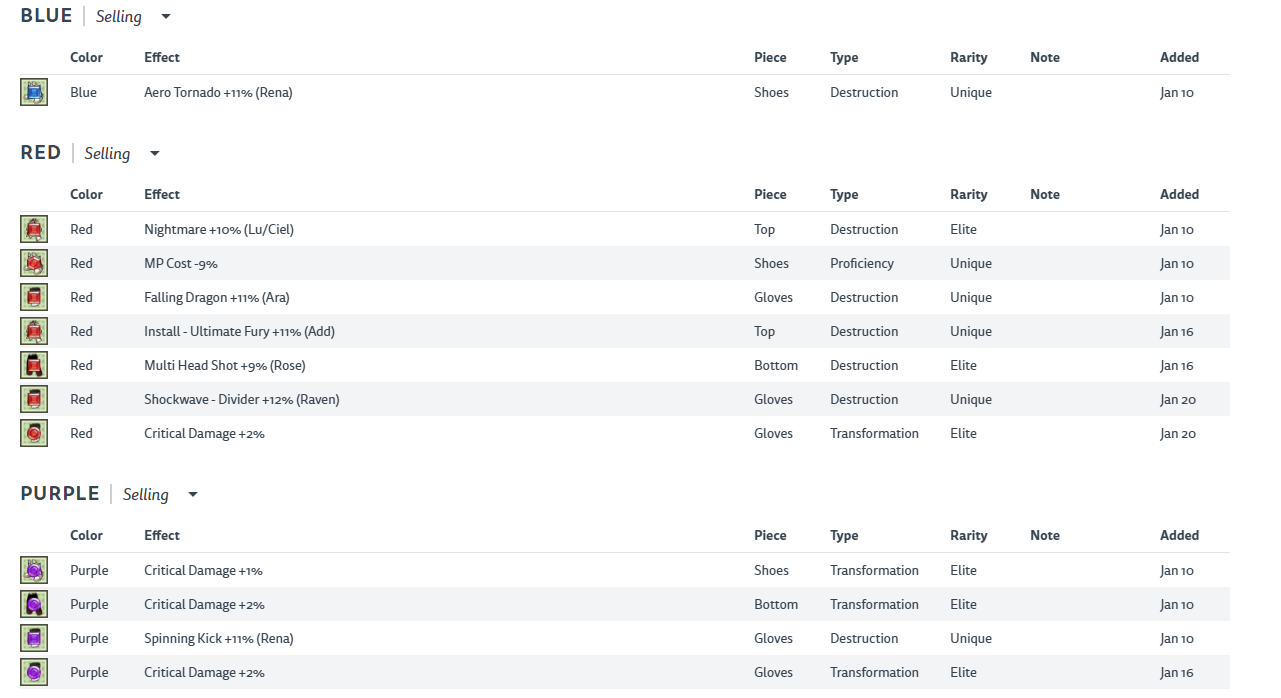
Task: Click the red shoes icon for MP Cost
Action: click(x=34, y=263)
